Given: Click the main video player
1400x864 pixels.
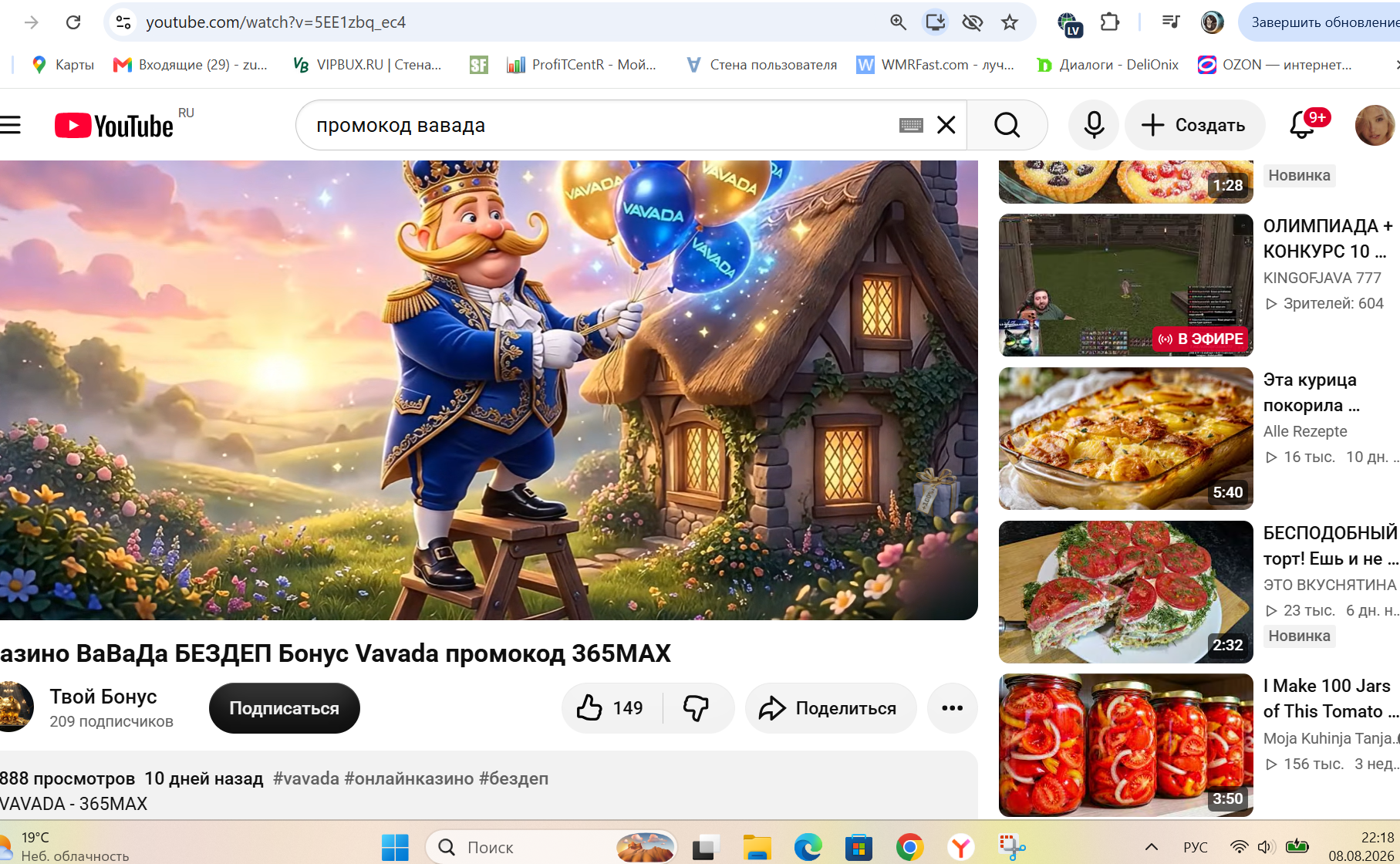Looking at the screenshot, I should click(x=489, y=390).
